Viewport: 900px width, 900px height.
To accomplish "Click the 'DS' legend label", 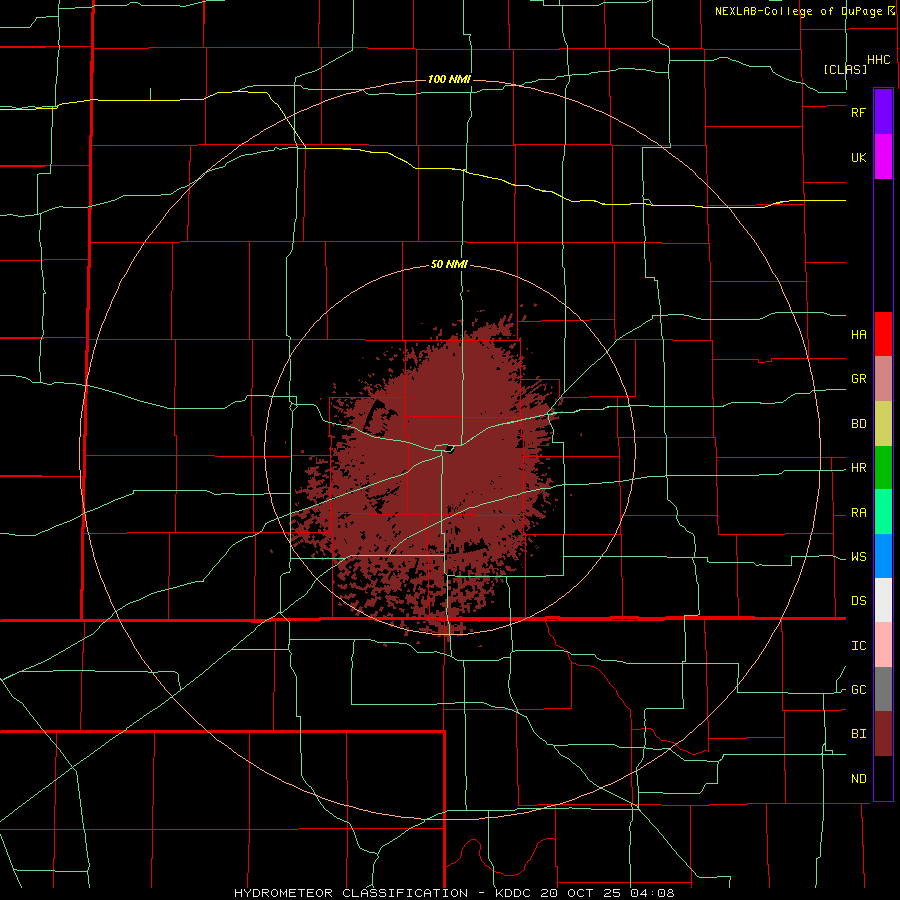I will point(858,601).
